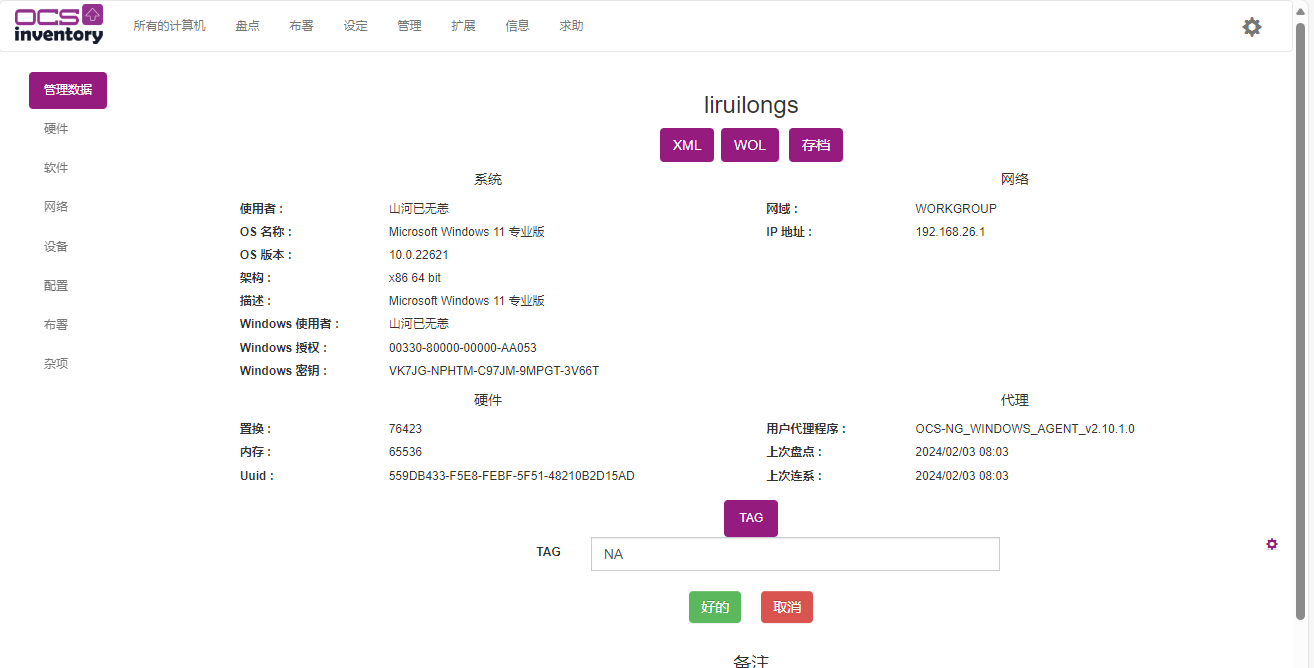
Task: Click the red 取消 button
Action: (787, 607)
